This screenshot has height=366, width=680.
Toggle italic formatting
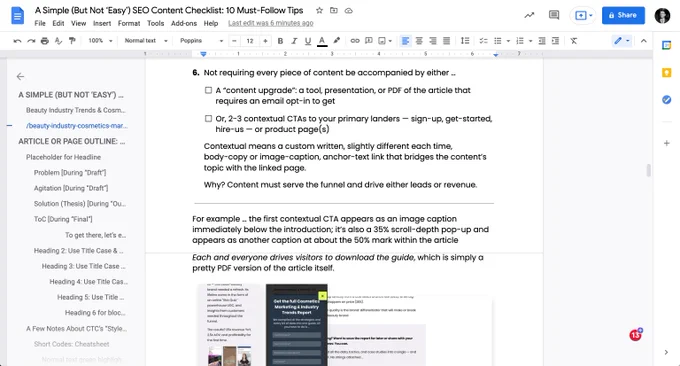294,41
